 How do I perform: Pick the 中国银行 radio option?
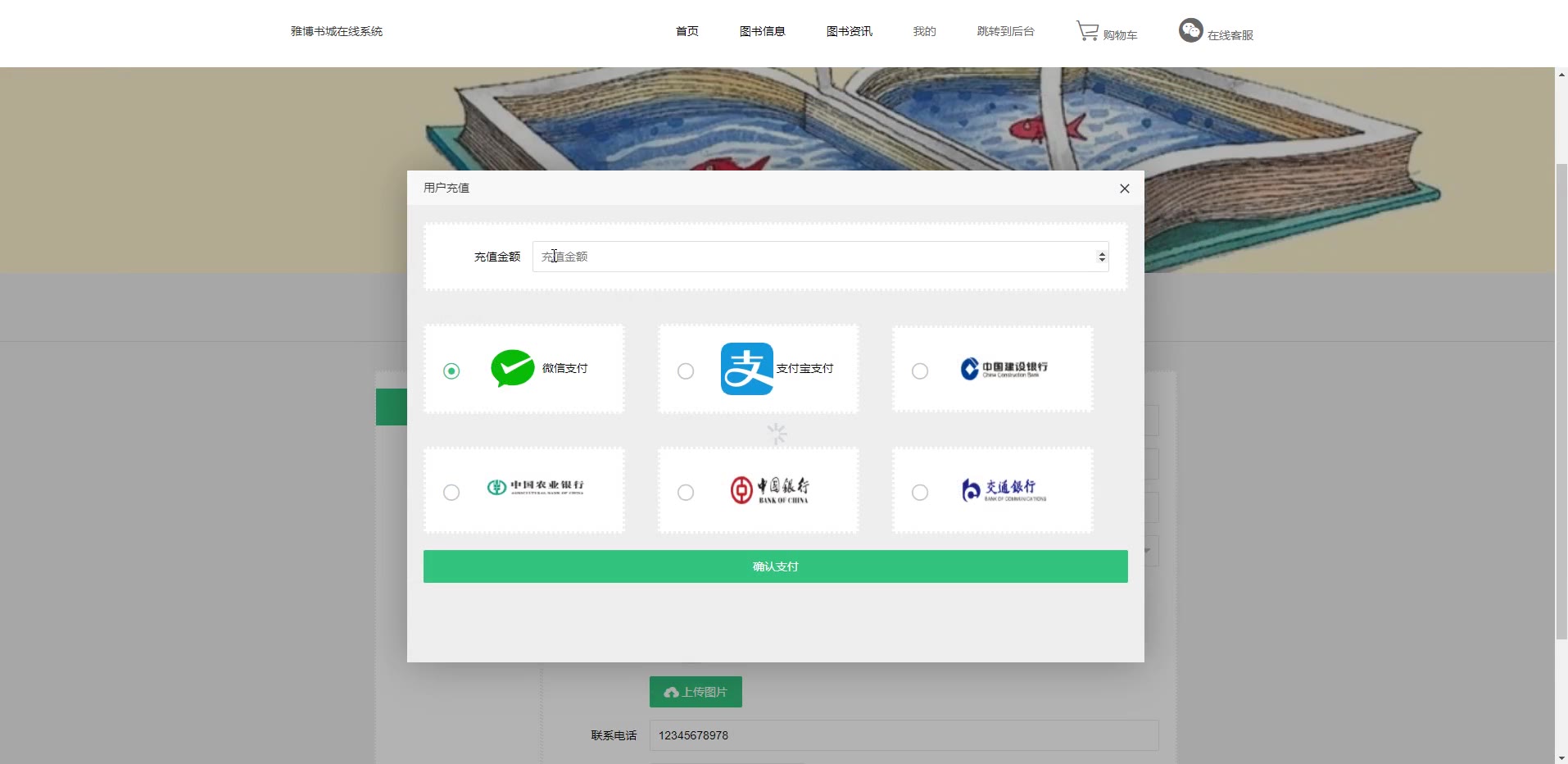pyautogui.click(x=686, y=493)
